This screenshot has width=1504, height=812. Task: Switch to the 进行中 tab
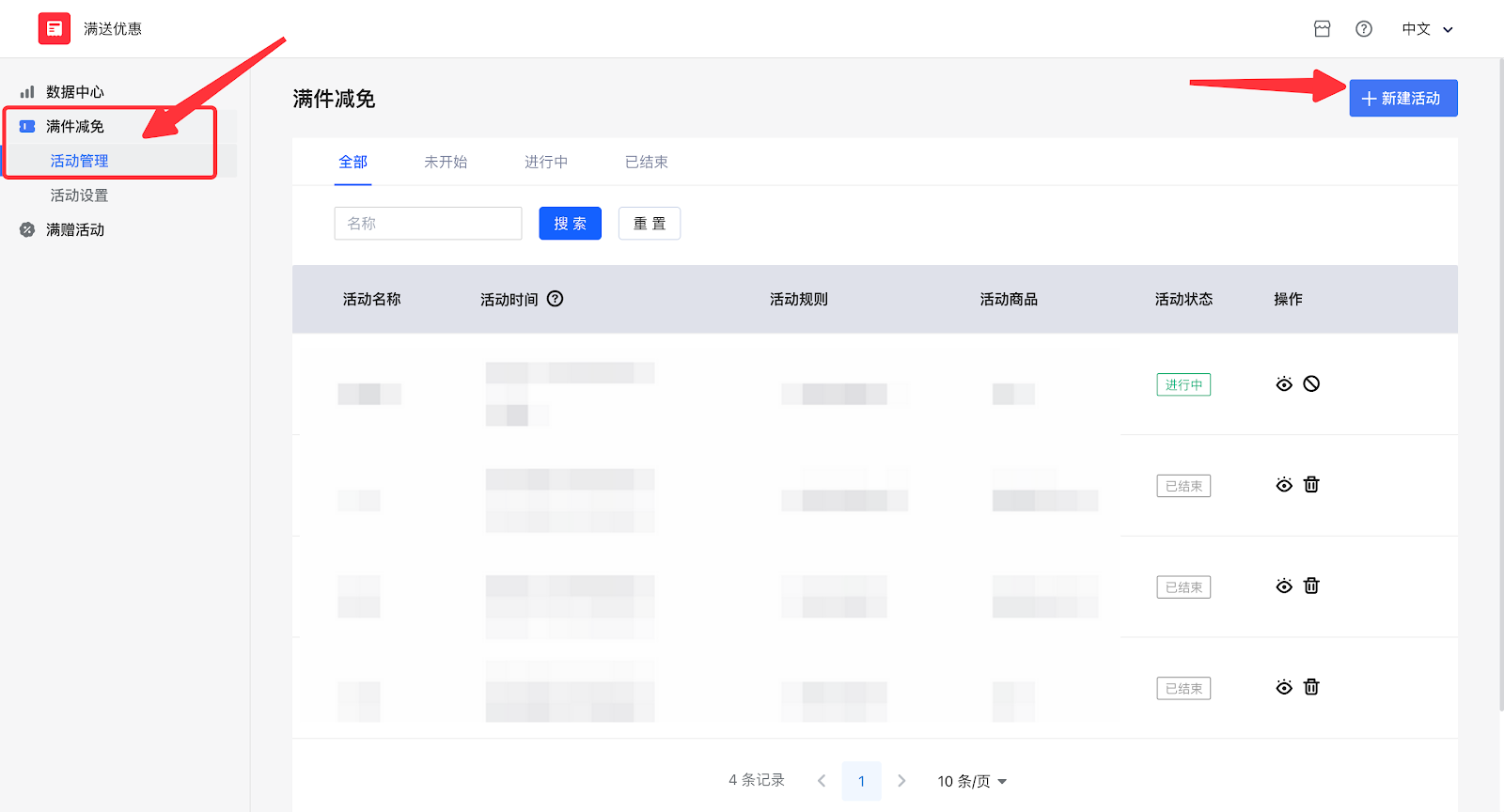pos(545,162)
